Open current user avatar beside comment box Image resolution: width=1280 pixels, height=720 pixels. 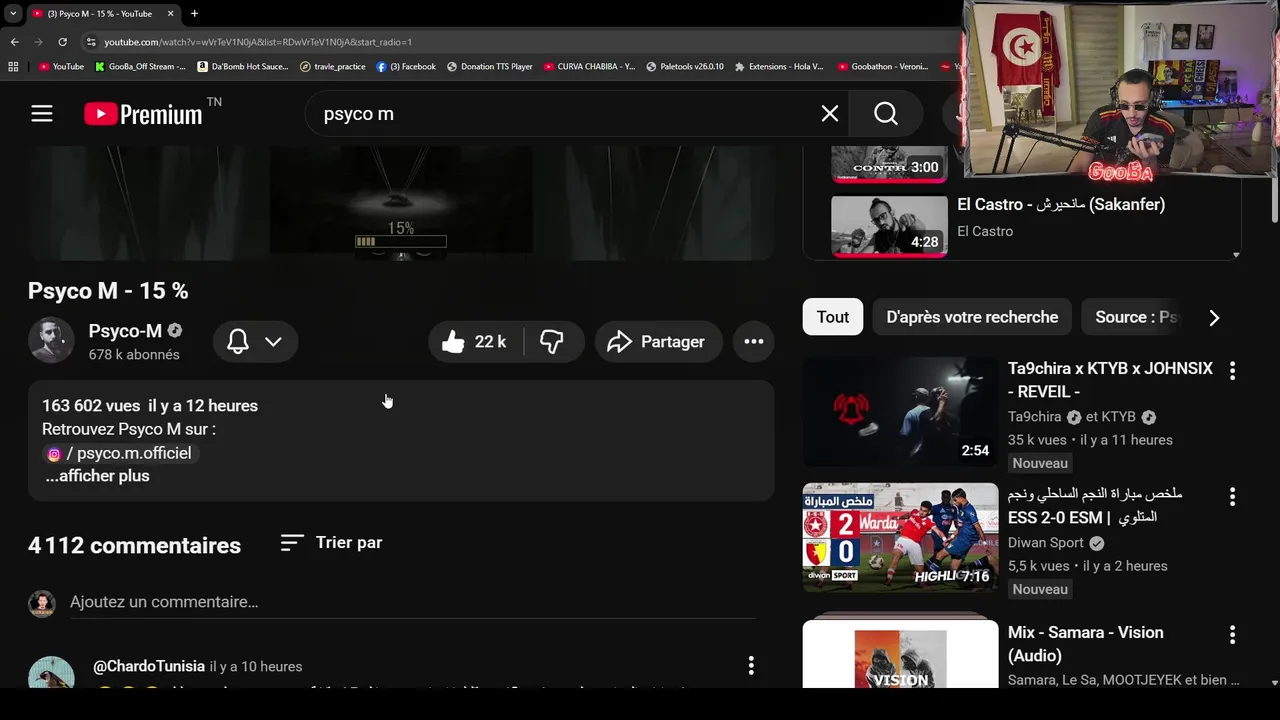pyautogui.click(x=41, y=603)
